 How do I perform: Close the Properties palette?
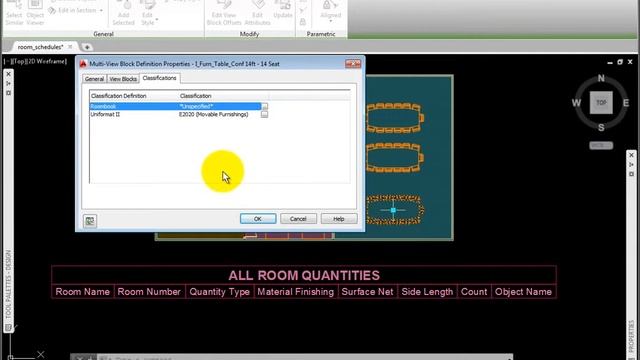tap(631, 155)
